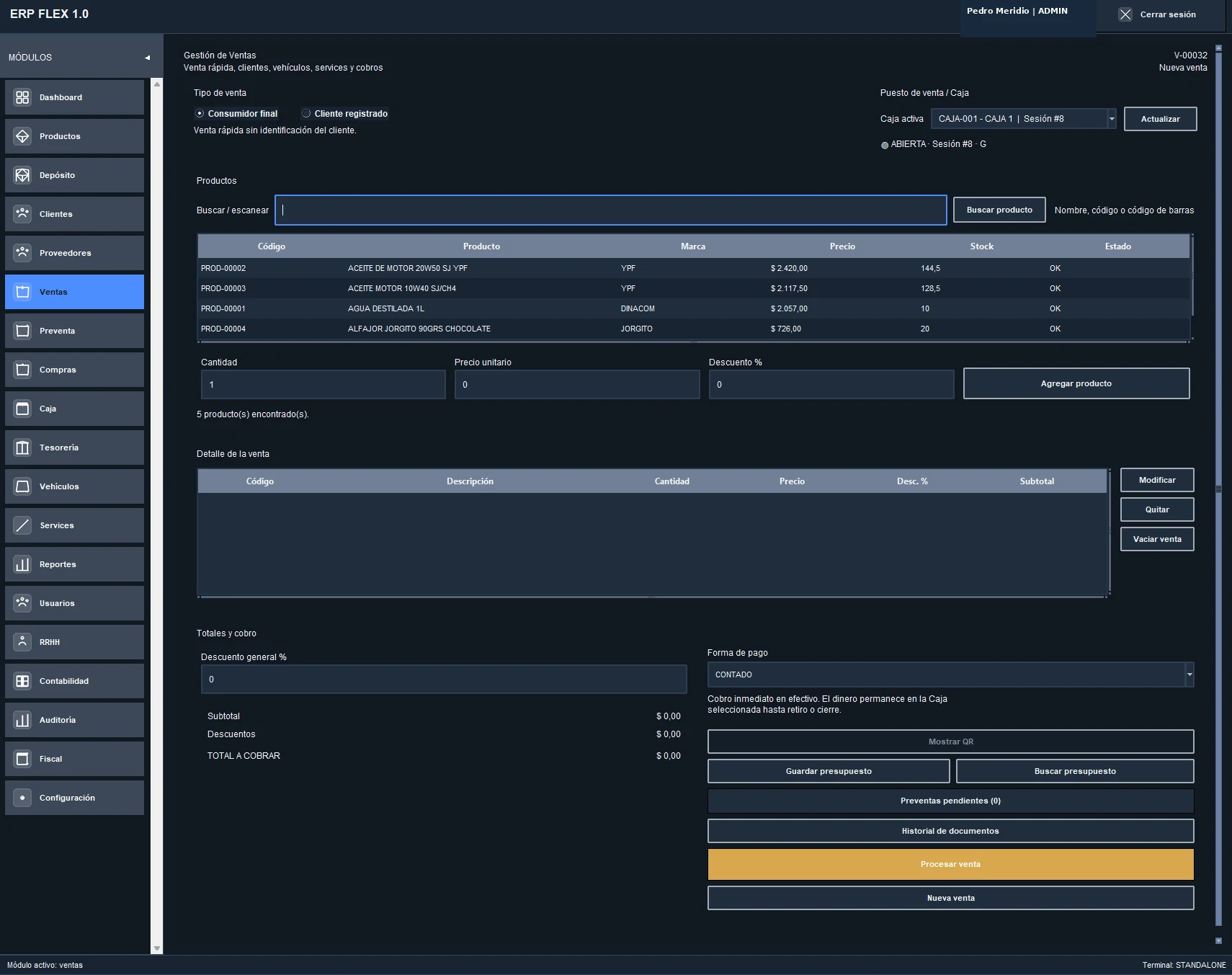
Task: Click the Actualizar button
Action: point(1160,119)
